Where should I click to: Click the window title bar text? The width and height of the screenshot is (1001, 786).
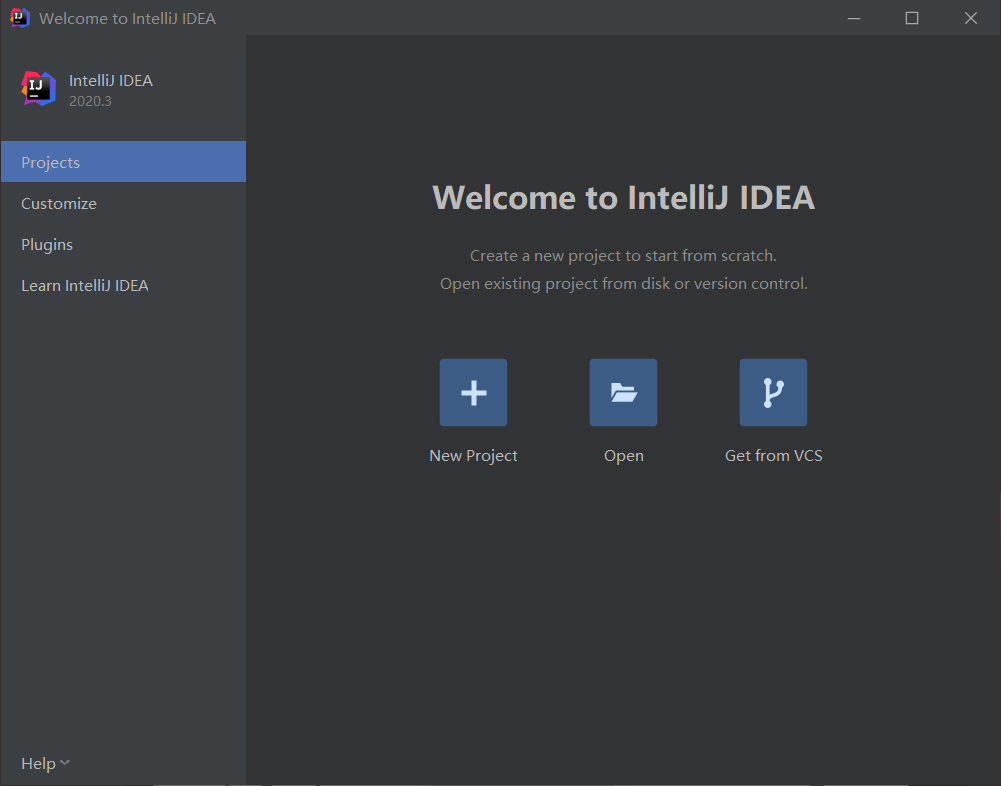(x=127, y=18)
